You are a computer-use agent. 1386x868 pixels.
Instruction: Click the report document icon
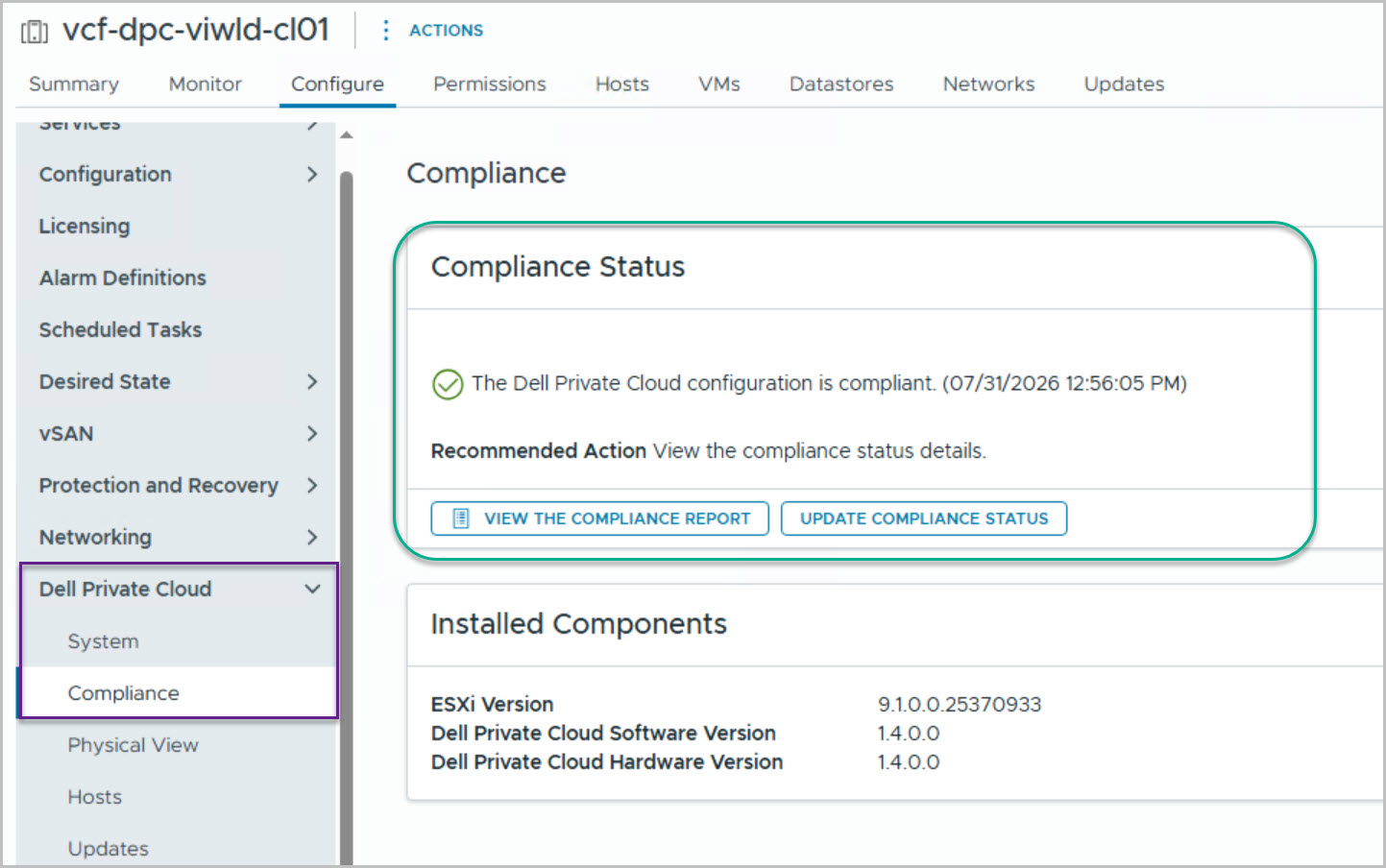click(x=461, y=518)
